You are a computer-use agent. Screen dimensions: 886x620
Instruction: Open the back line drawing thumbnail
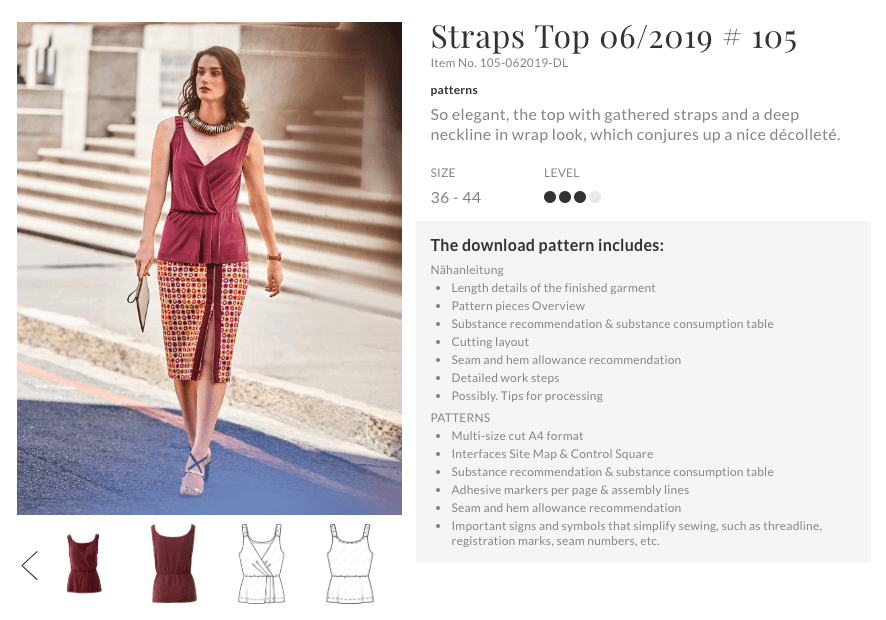point(350,563)
